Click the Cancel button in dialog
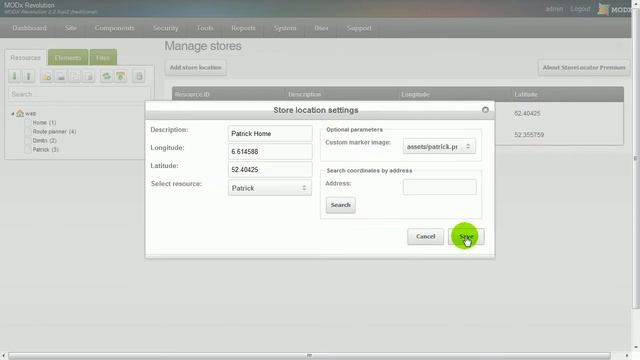This screenshot has height=360, width=640. click(x=425, y=237)
